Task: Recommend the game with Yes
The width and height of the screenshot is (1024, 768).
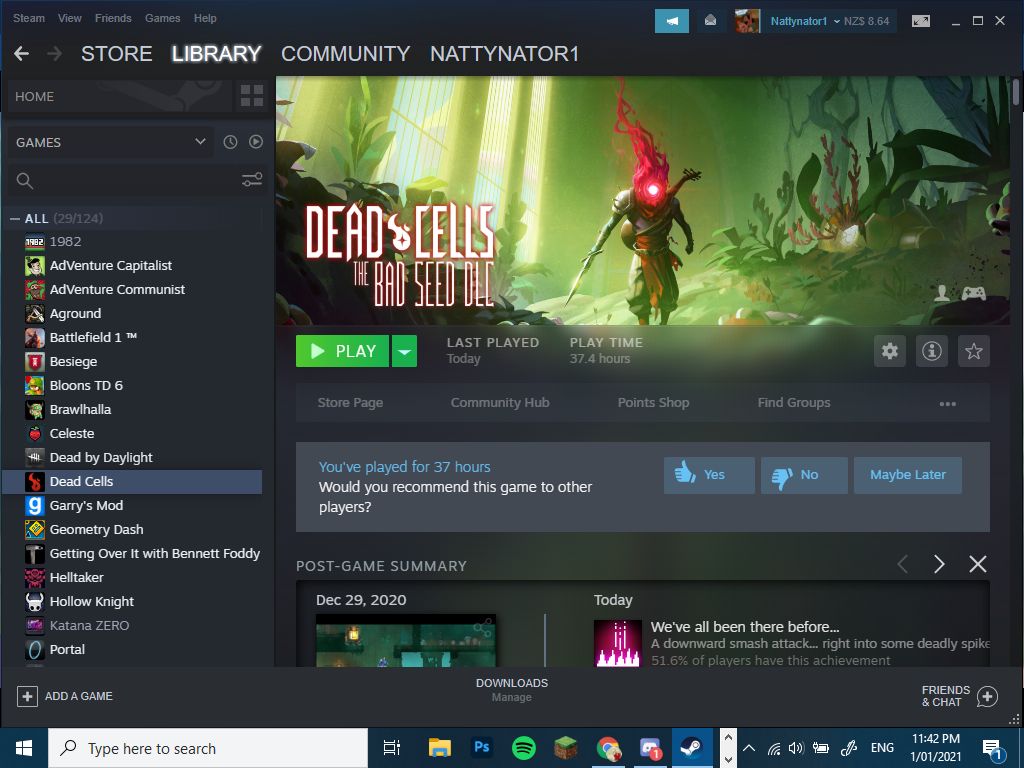Action: click(709, 475)
